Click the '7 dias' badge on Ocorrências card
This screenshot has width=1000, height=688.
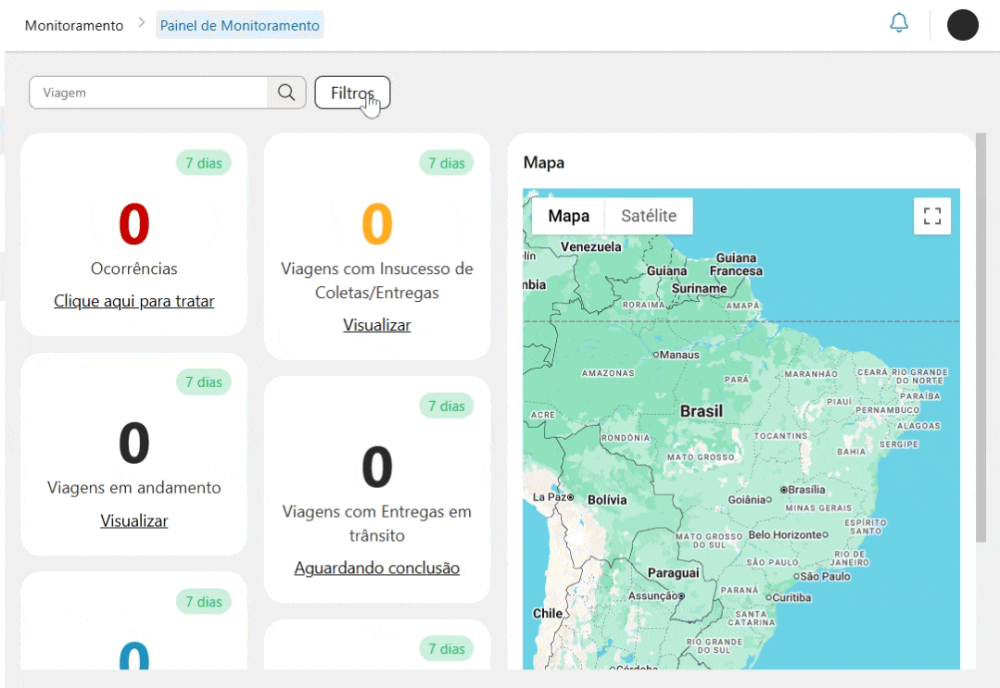pyautogui.click(x=203, y=162)
